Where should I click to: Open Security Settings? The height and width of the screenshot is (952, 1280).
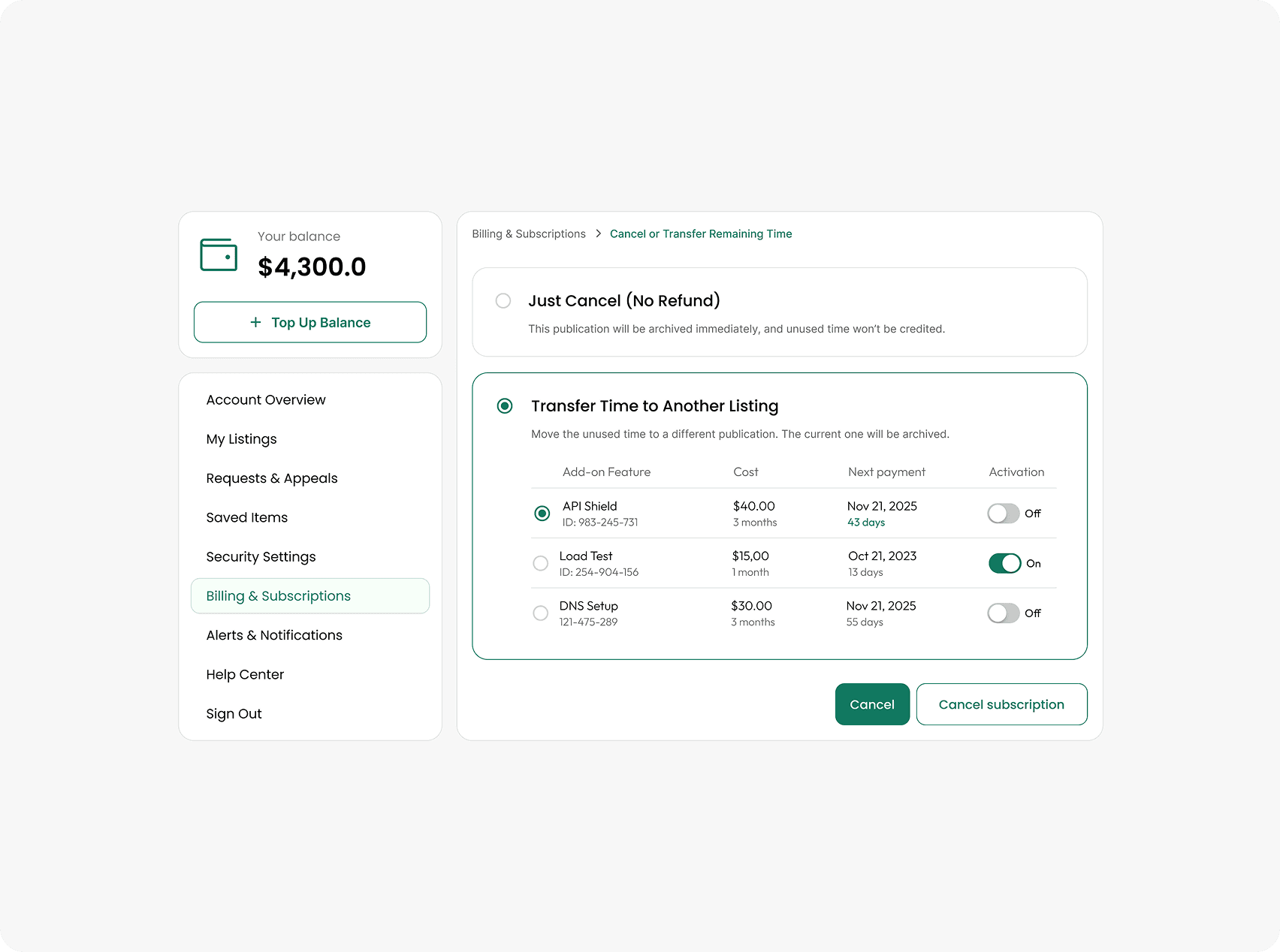(x=261, y=557)
